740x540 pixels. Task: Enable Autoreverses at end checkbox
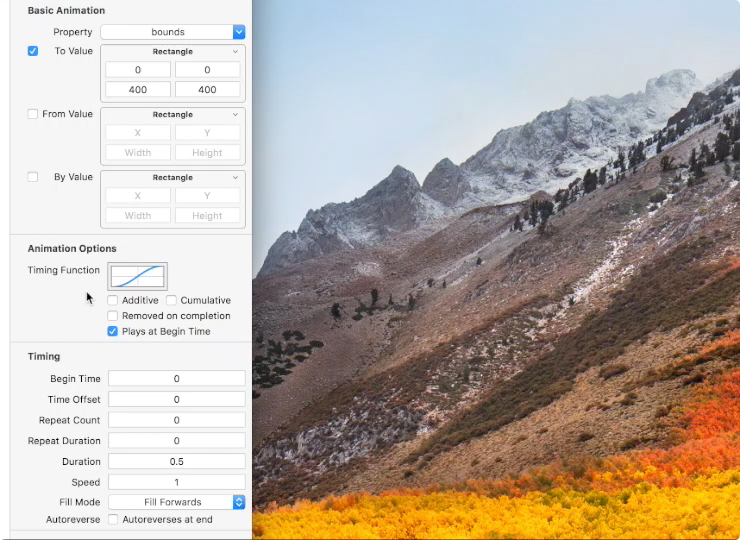[x=112, y=519]
